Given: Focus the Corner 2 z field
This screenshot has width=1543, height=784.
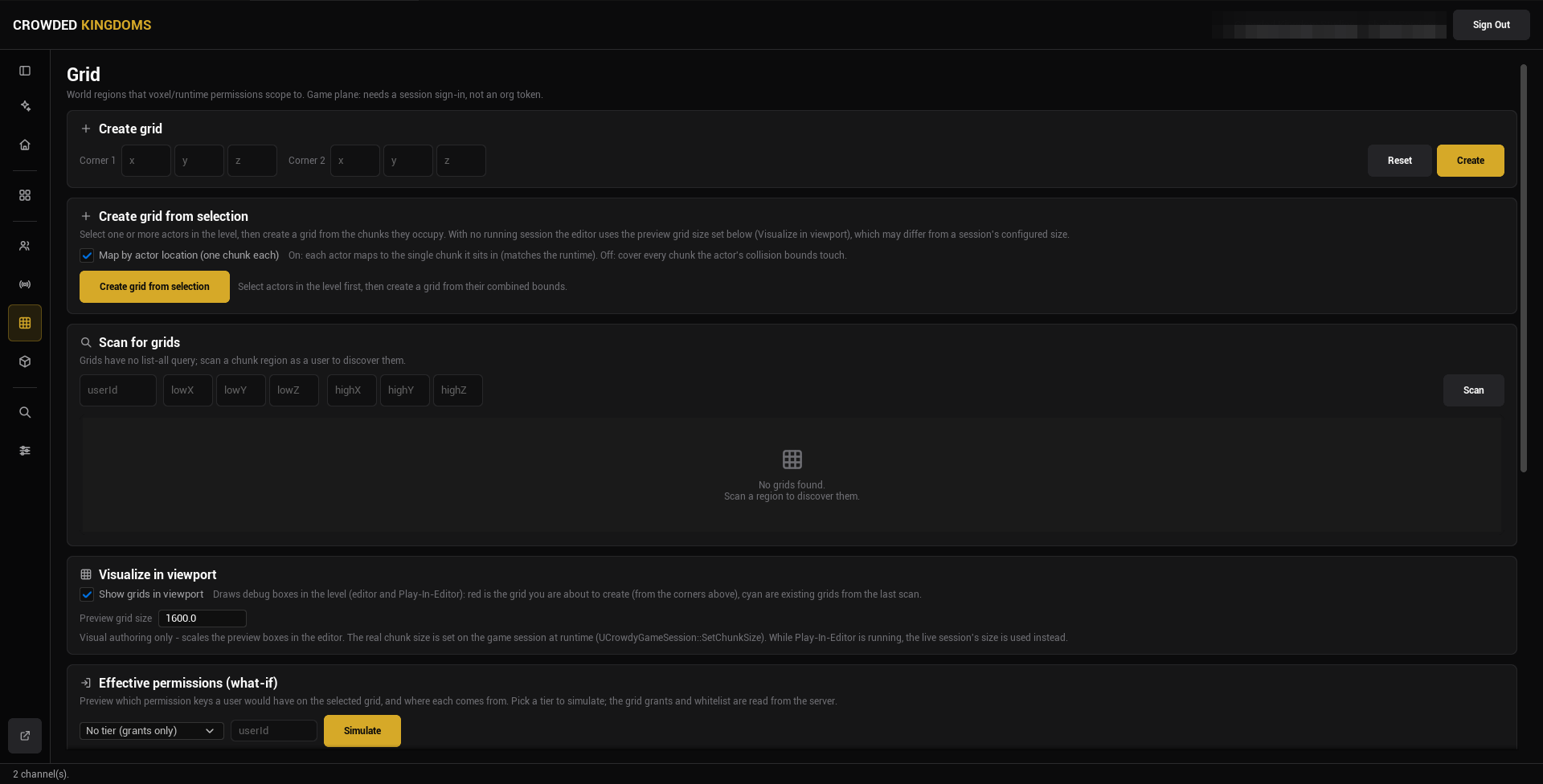Looking at the screenshot, I should 461,161.
